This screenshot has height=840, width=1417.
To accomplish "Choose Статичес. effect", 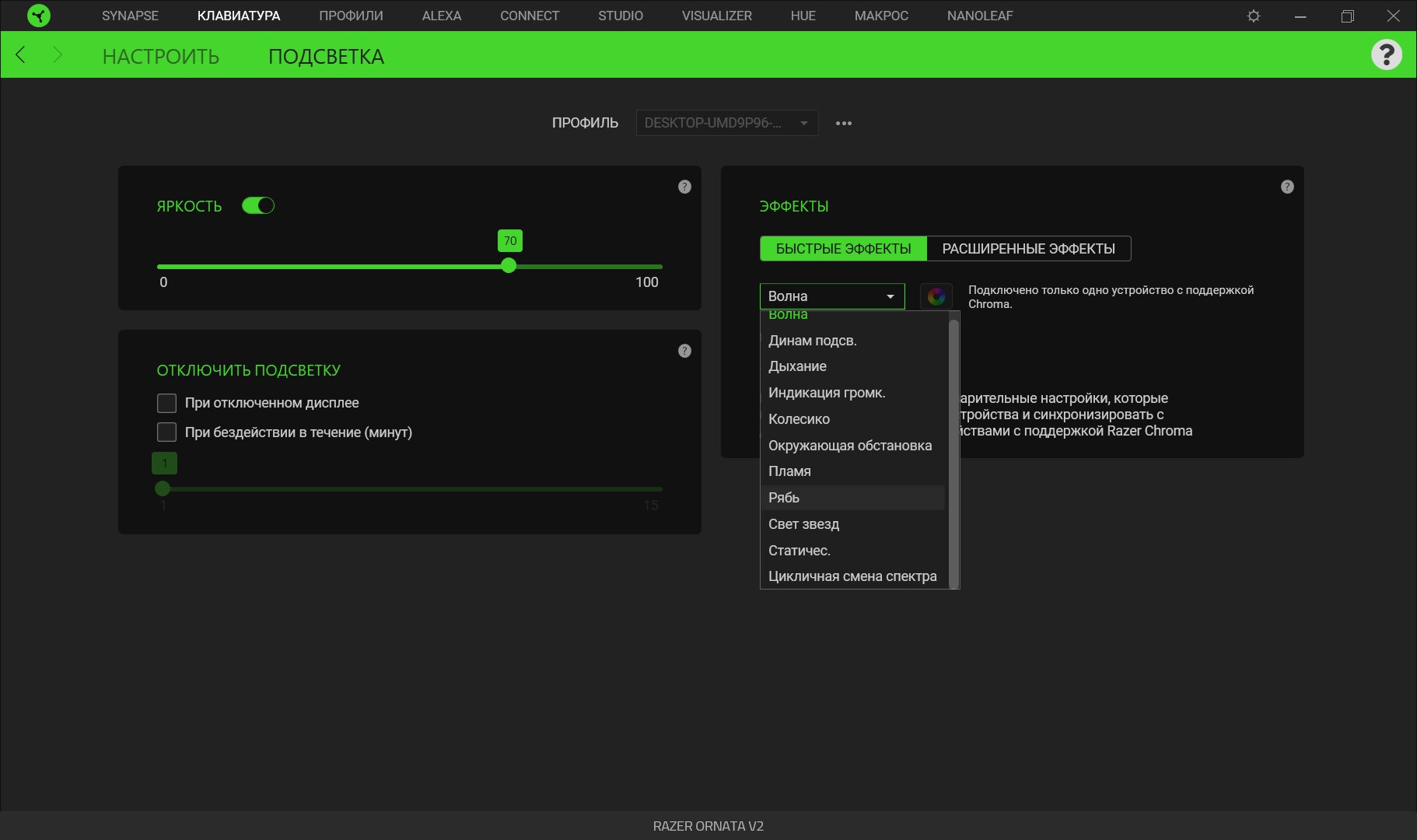I will (x=852, y=551).
